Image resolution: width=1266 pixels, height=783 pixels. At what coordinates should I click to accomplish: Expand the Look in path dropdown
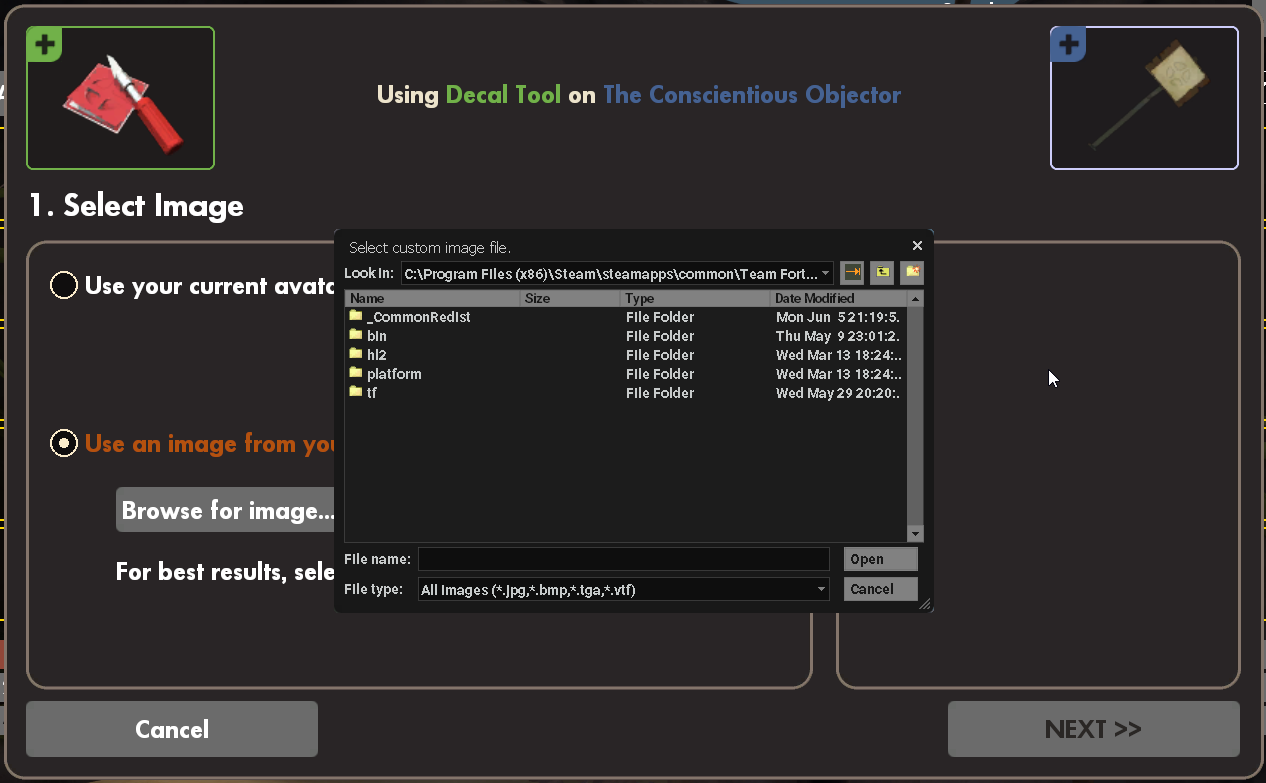coord(826,274)
